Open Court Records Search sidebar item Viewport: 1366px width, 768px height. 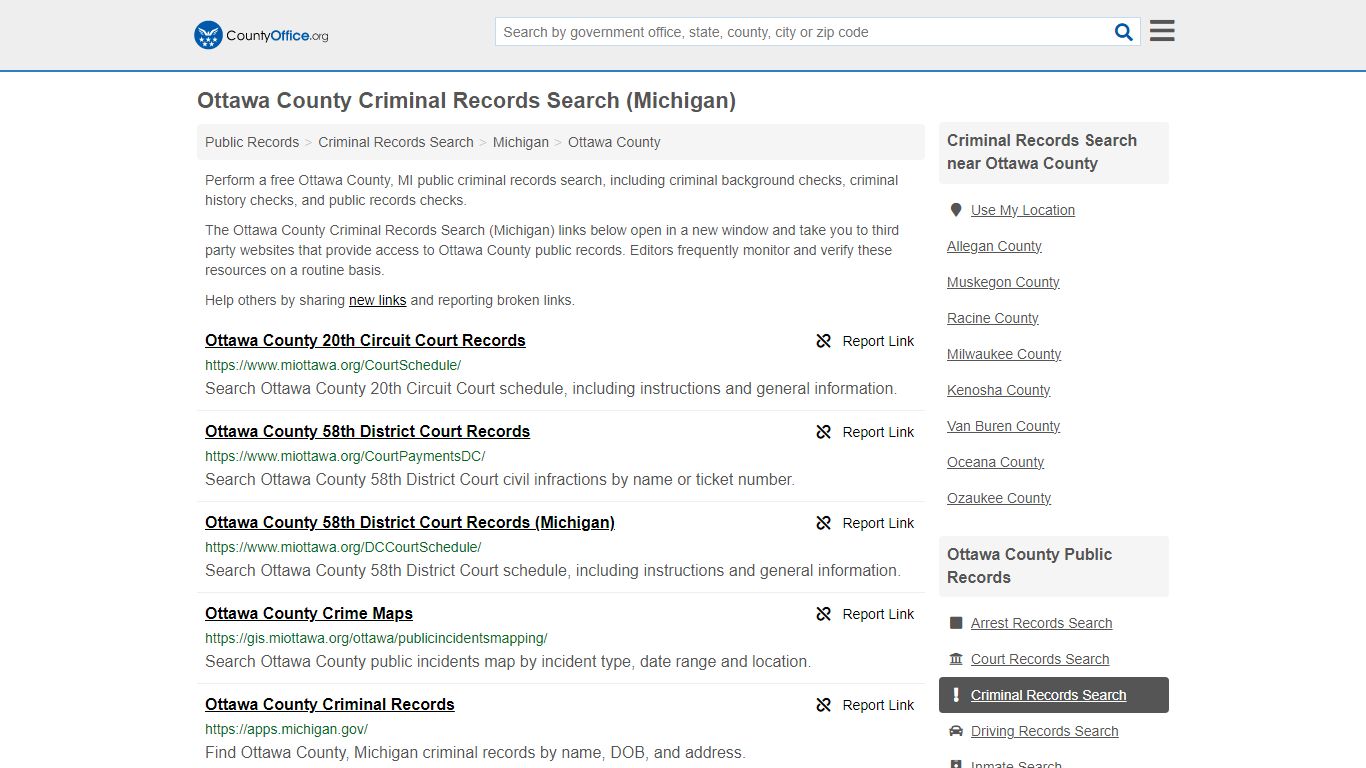(1040, 659)
